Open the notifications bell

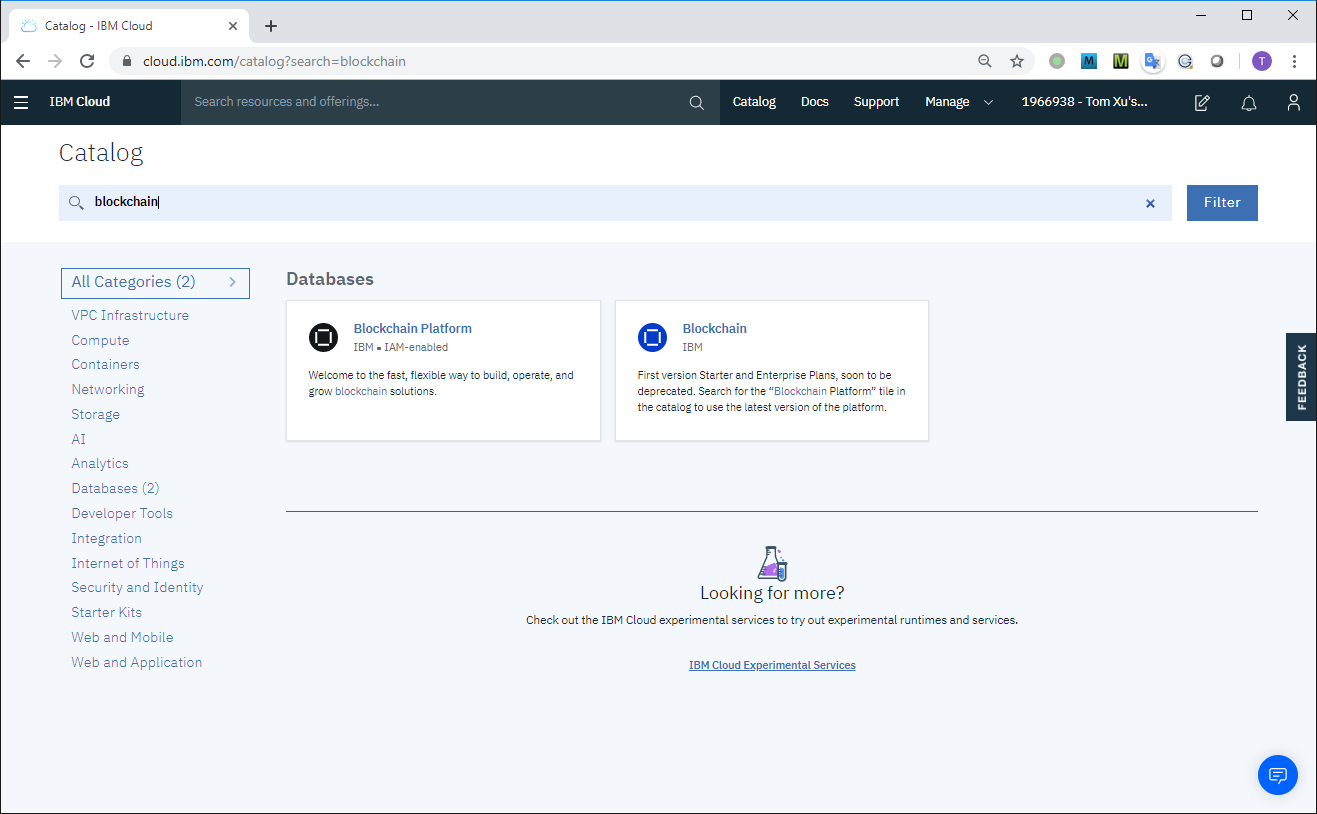coord(1248,102)
